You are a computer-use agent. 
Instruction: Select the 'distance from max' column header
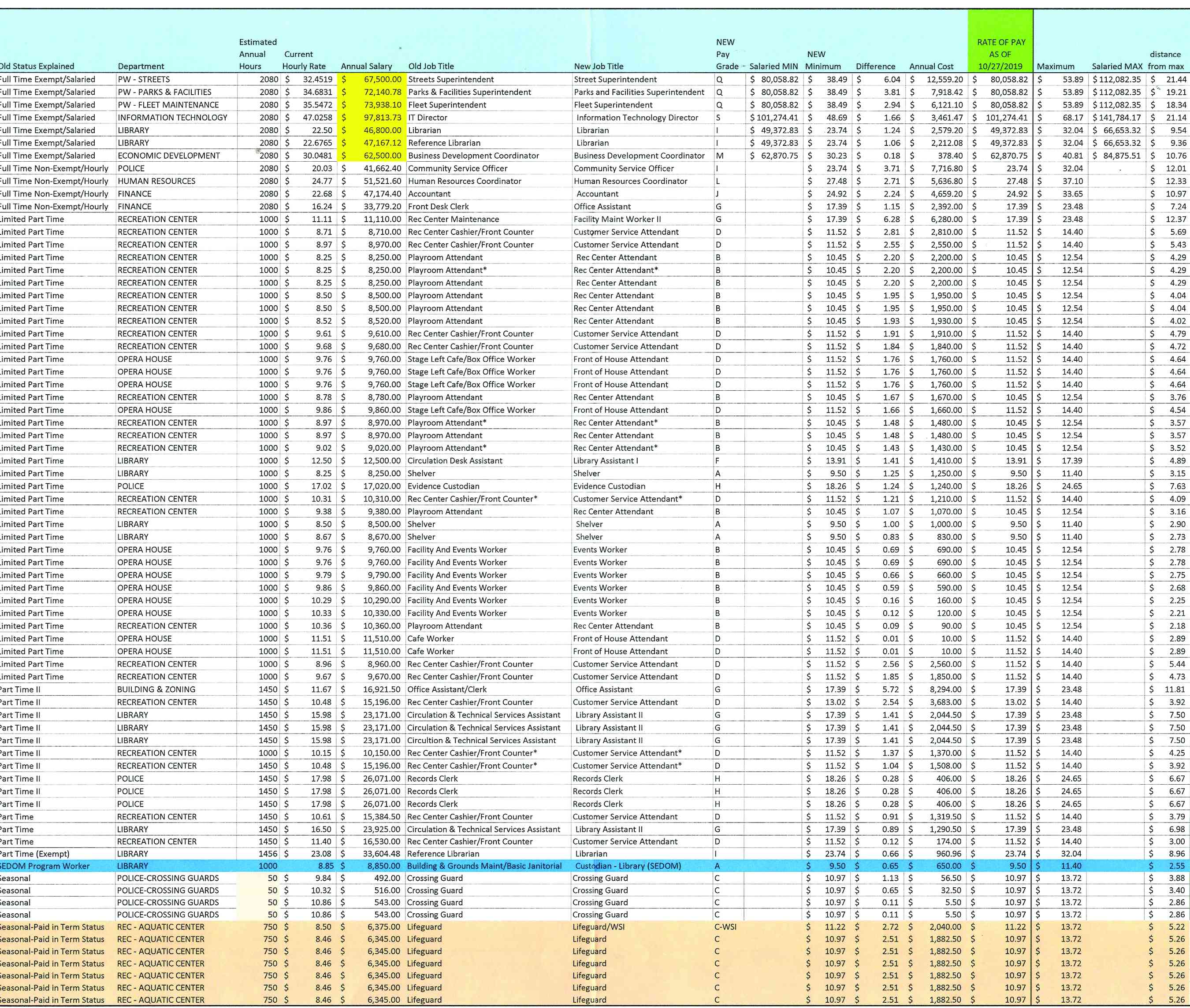click(1165, 60)
